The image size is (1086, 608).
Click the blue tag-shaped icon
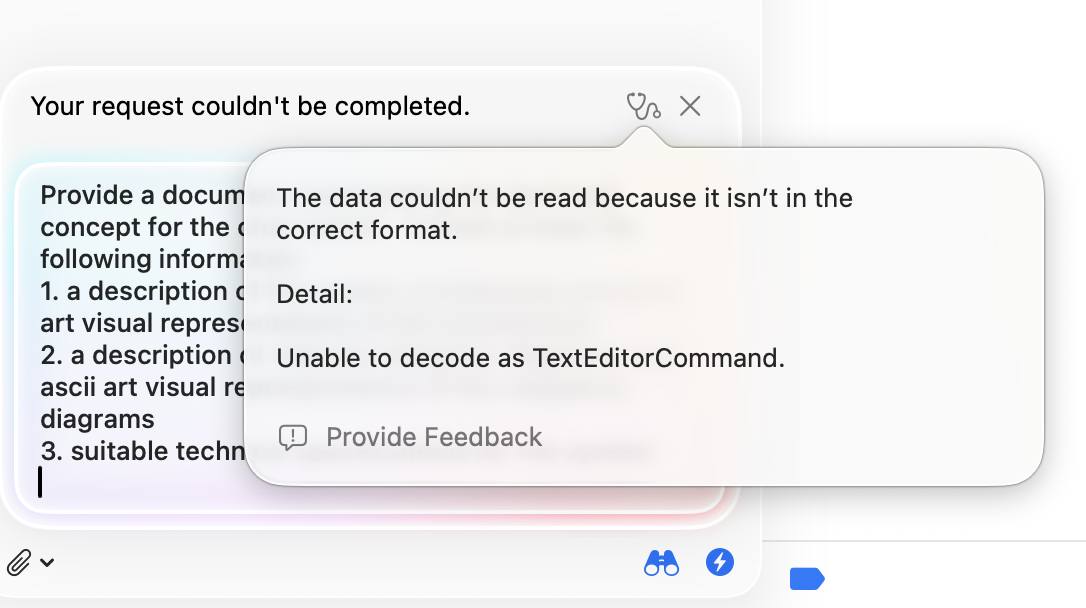(x=806, y=578)
